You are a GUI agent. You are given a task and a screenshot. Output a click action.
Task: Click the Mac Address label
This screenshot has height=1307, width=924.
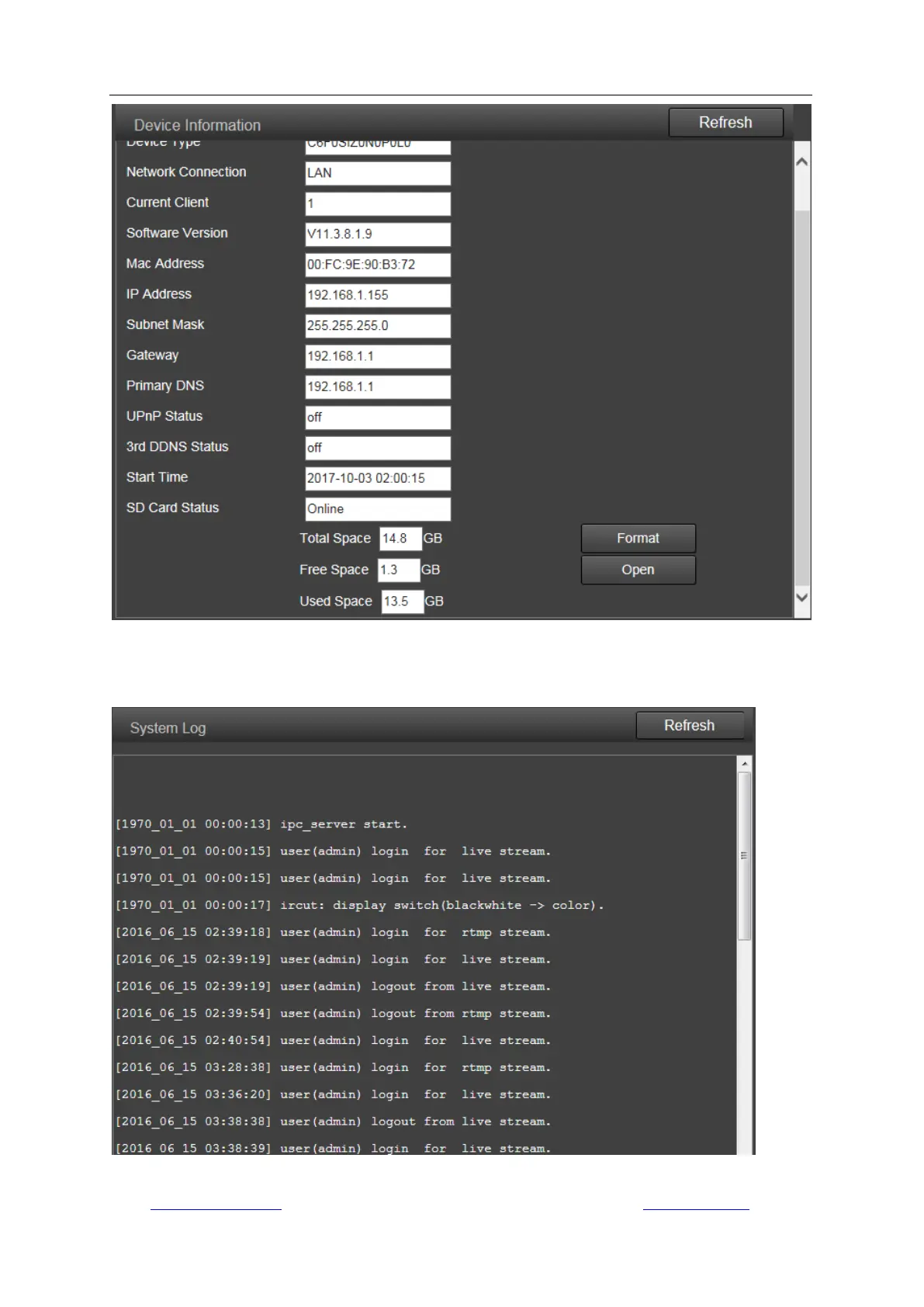click(x=165, y=264)
